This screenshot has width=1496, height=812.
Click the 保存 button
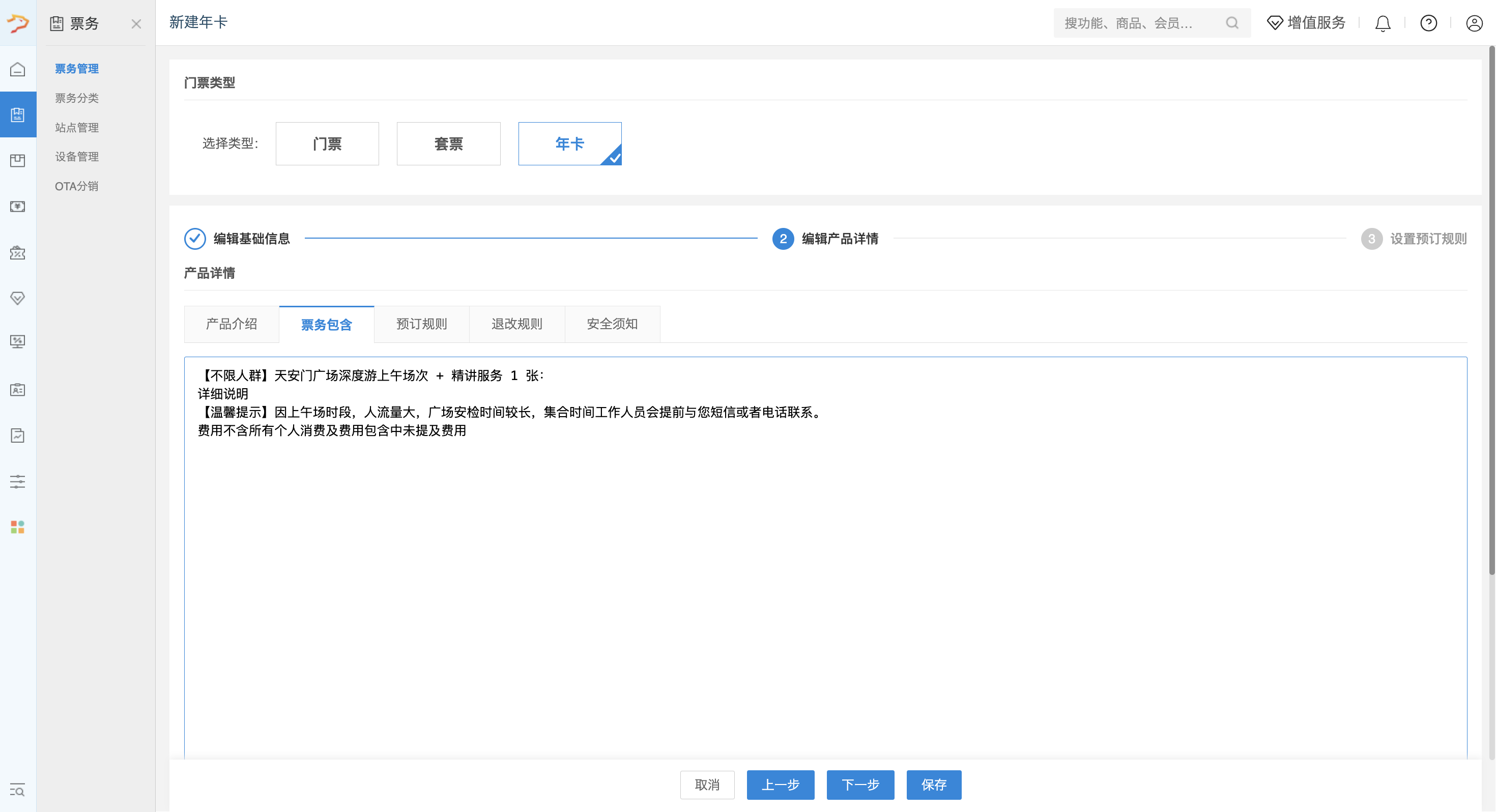933,785
